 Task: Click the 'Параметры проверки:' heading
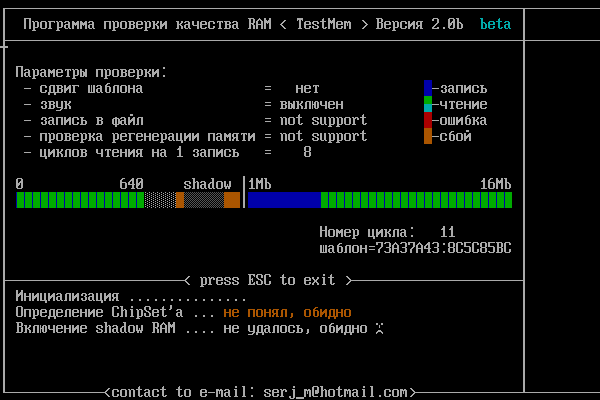pos(91,72)
